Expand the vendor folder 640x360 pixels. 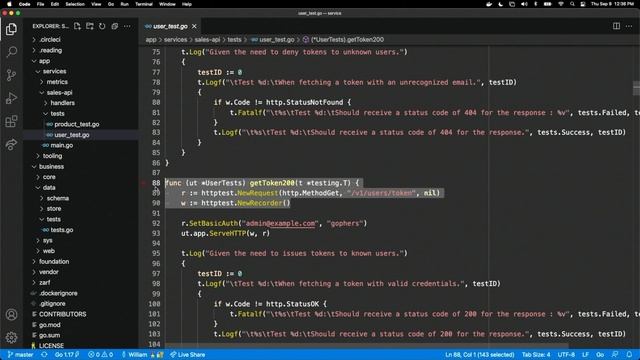(x=49, y=272)
